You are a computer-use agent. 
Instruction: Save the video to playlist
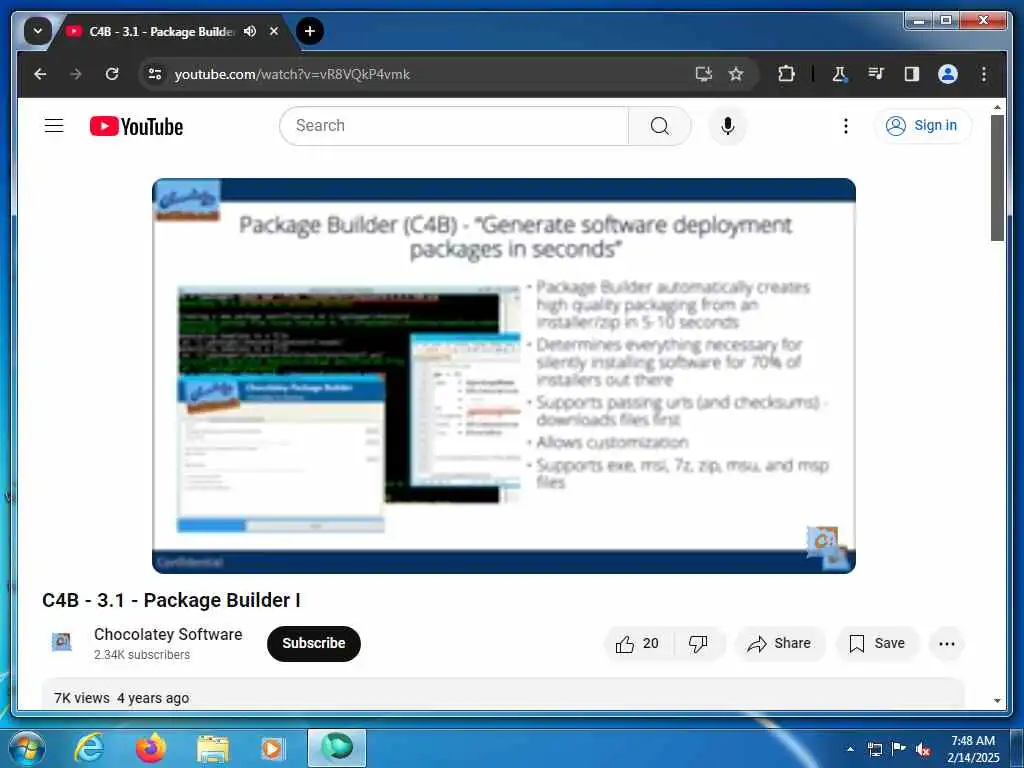(x=877, y=644)
